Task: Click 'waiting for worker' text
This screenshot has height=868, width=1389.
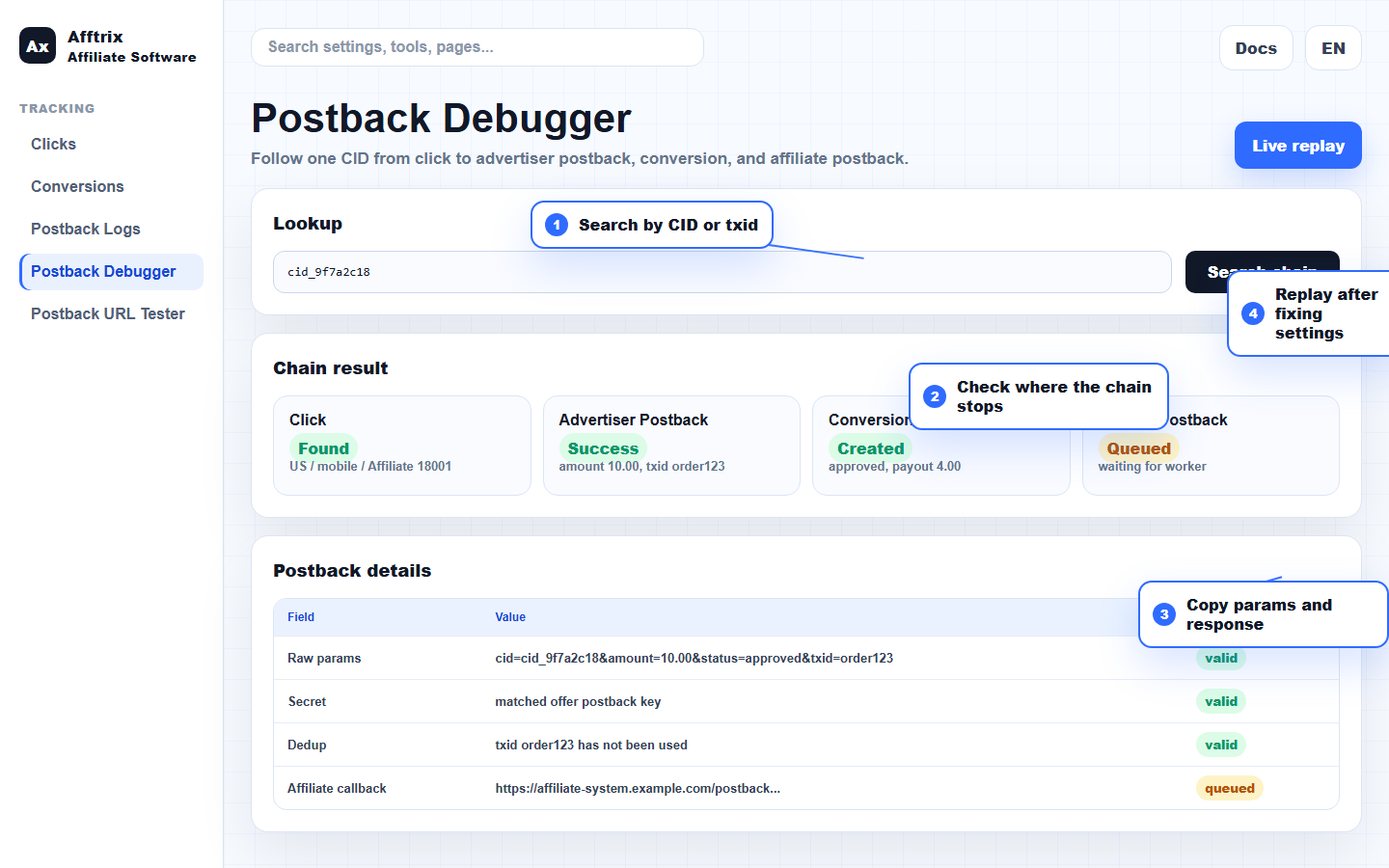Action: 1152,467
